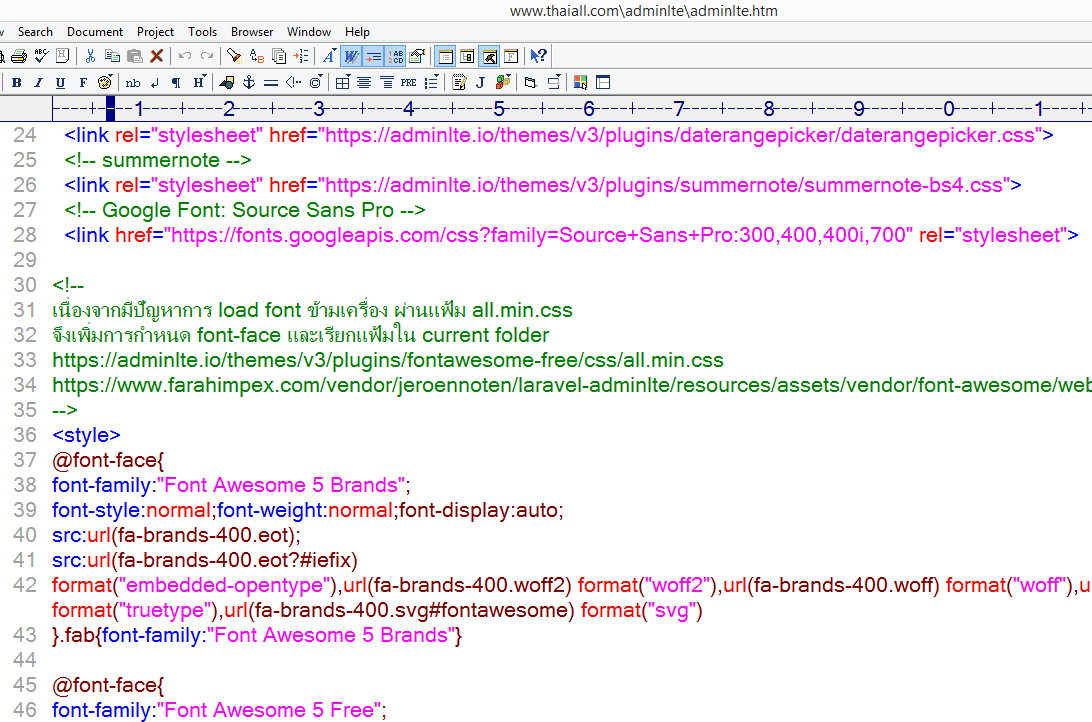Screen dimensions: 1092x722
Task: Click the scissors Cut icon
Action: tap(91, 56)
